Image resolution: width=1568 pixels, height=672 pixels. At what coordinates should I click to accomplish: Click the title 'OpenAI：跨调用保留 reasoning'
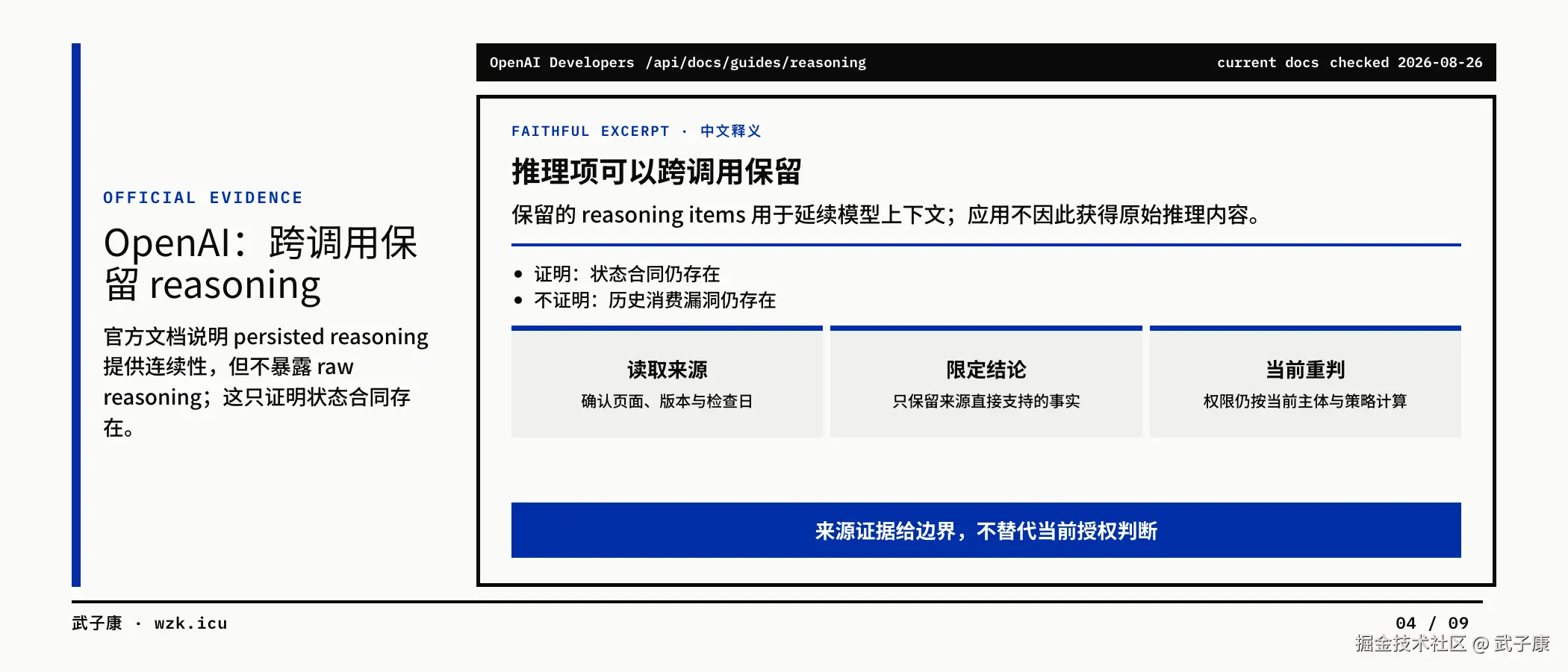point(261,264)
